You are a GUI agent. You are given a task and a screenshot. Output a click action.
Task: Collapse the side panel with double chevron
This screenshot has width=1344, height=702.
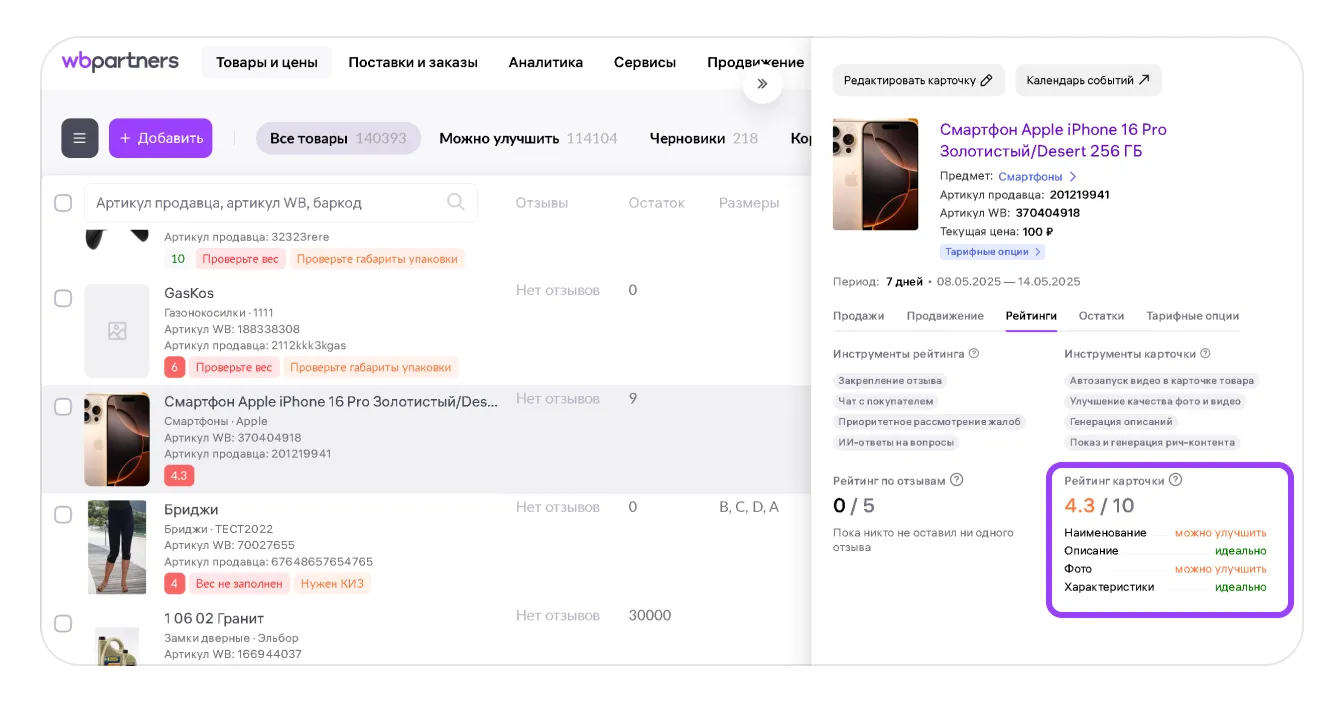tap(762, 84)
